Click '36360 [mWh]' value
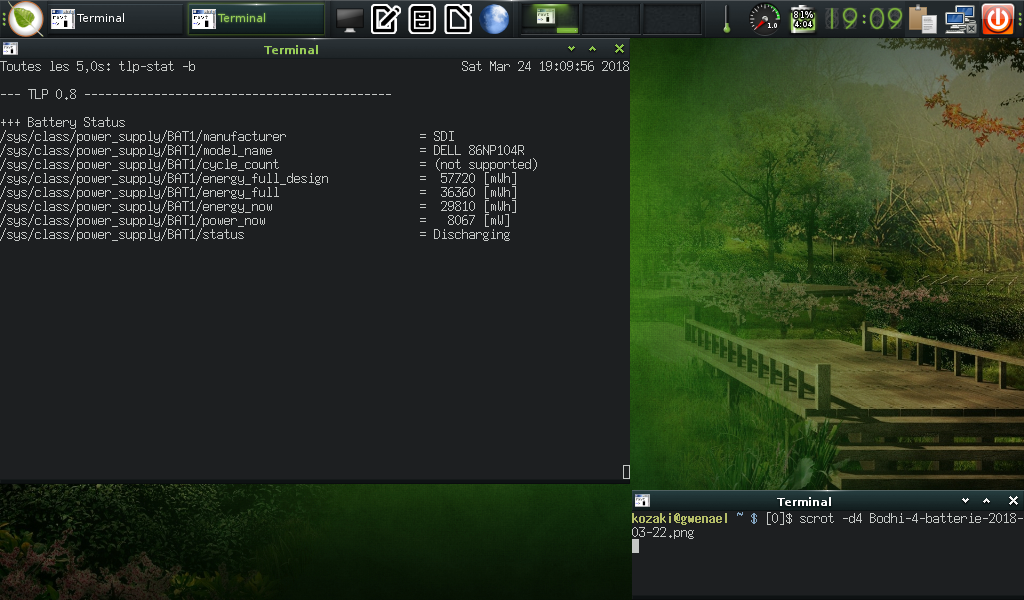Screen dimensions: 1024x600 pos(478,193)
